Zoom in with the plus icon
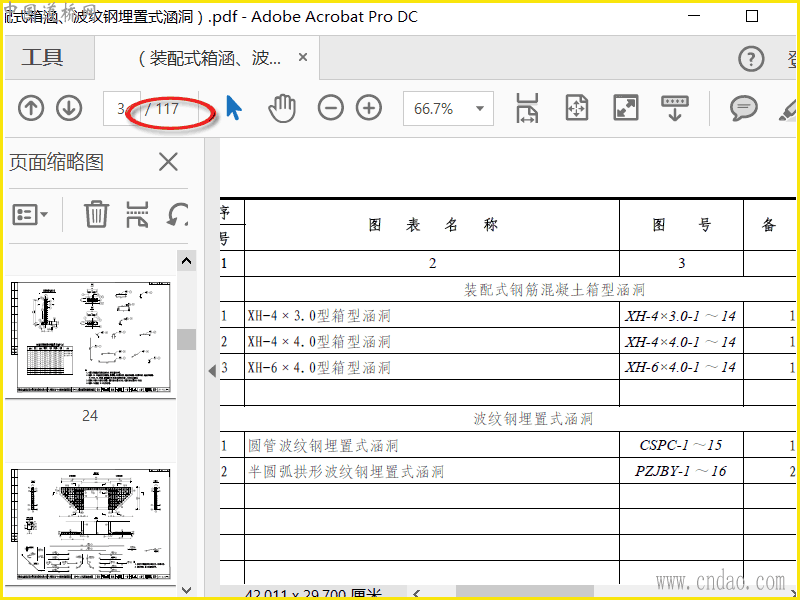Screen dimensions: 800x600 (x=369, y=108)
